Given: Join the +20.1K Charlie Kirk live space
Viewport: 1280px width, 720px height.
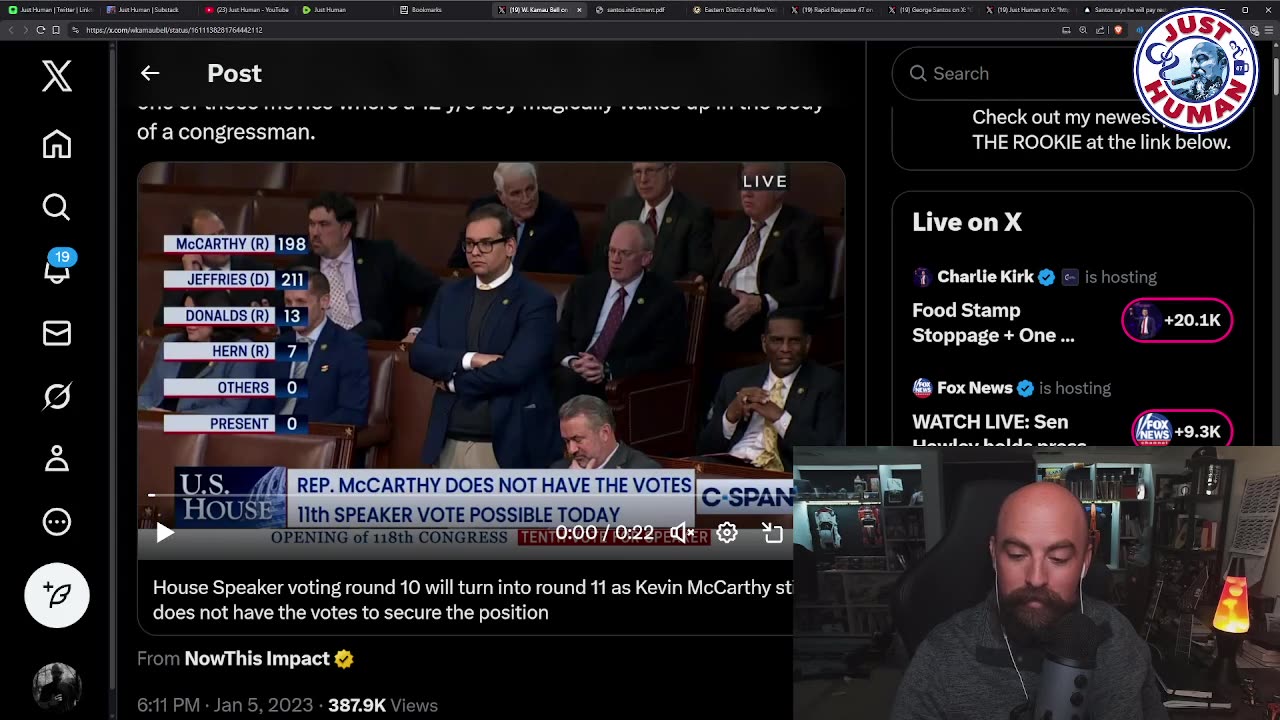Looking at the screenshot, I should [x=1177, y=320].
